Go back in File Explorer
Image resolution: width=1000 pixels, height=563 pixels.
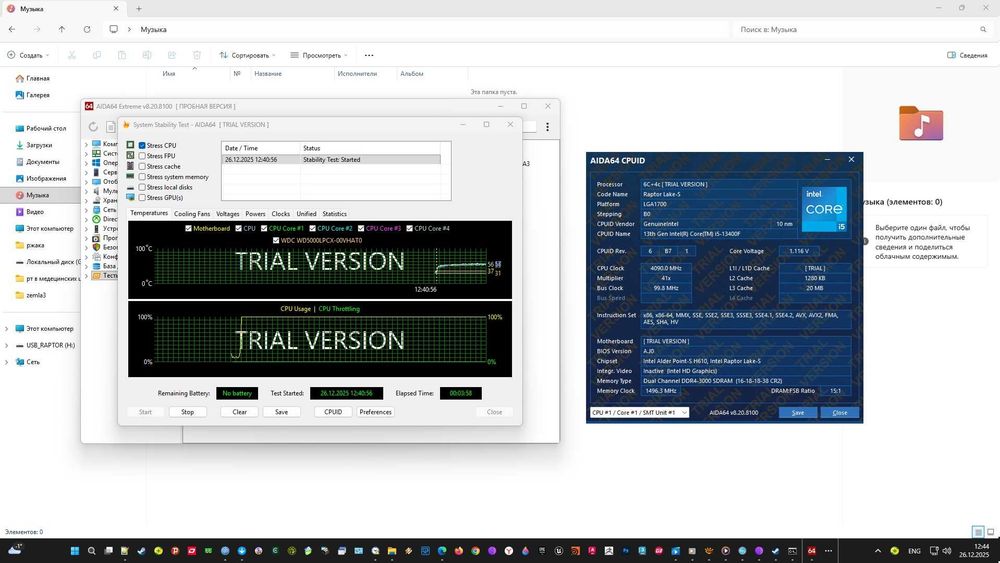click(x=12, y=29)
